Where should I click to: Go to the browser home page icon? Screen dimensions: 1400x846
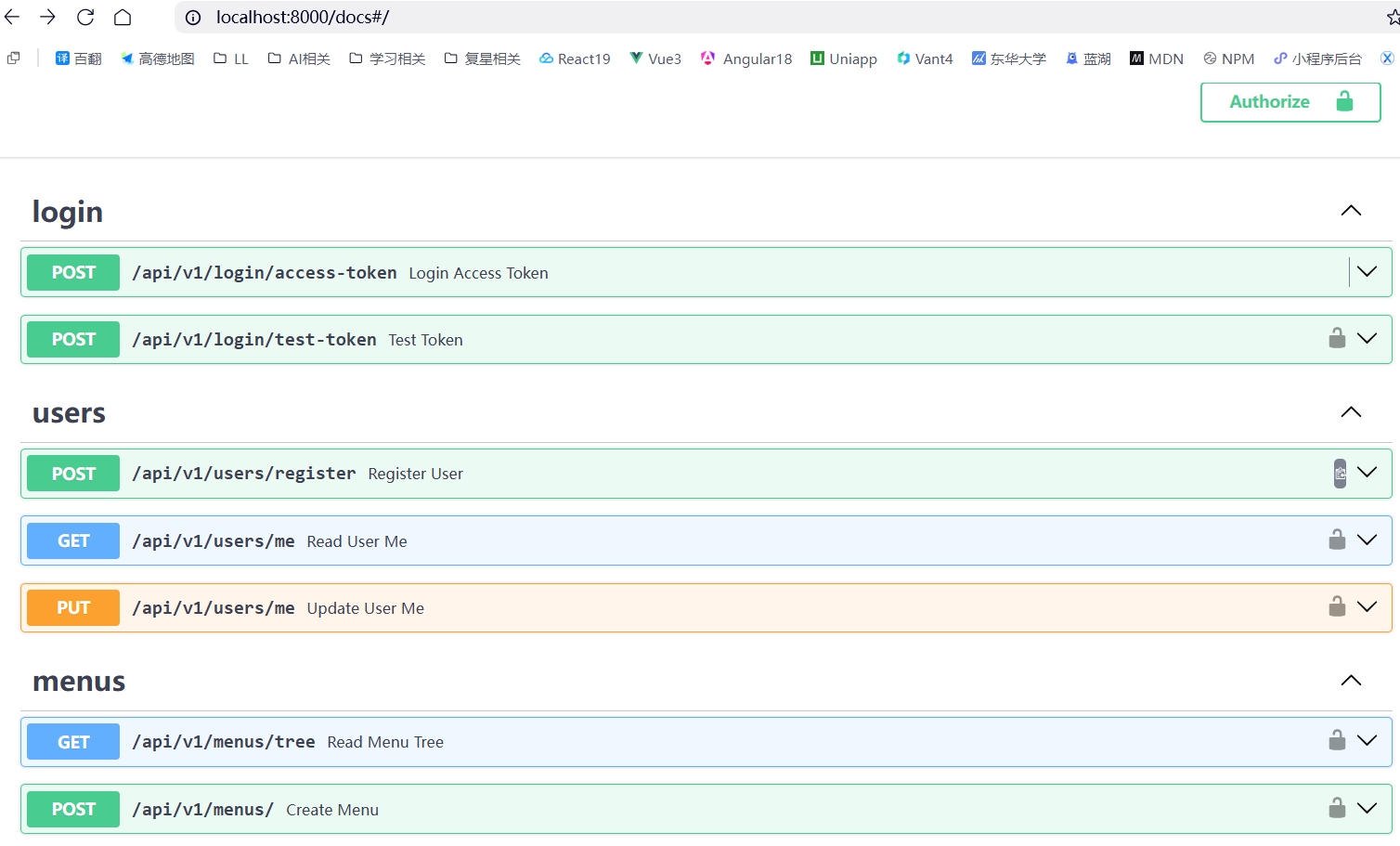point(123,17)
